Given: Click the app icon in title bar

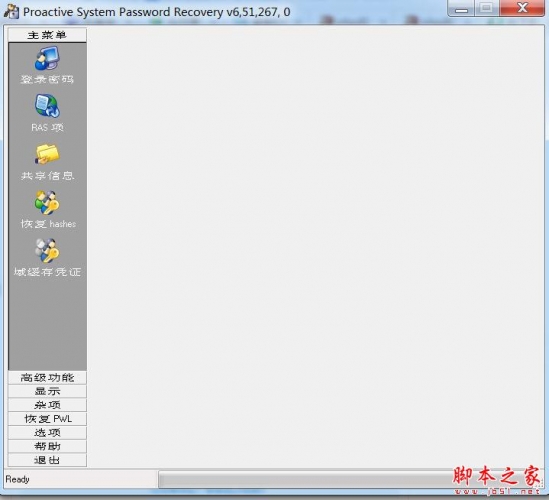Looking at the screenshot, I should (11, 12).
